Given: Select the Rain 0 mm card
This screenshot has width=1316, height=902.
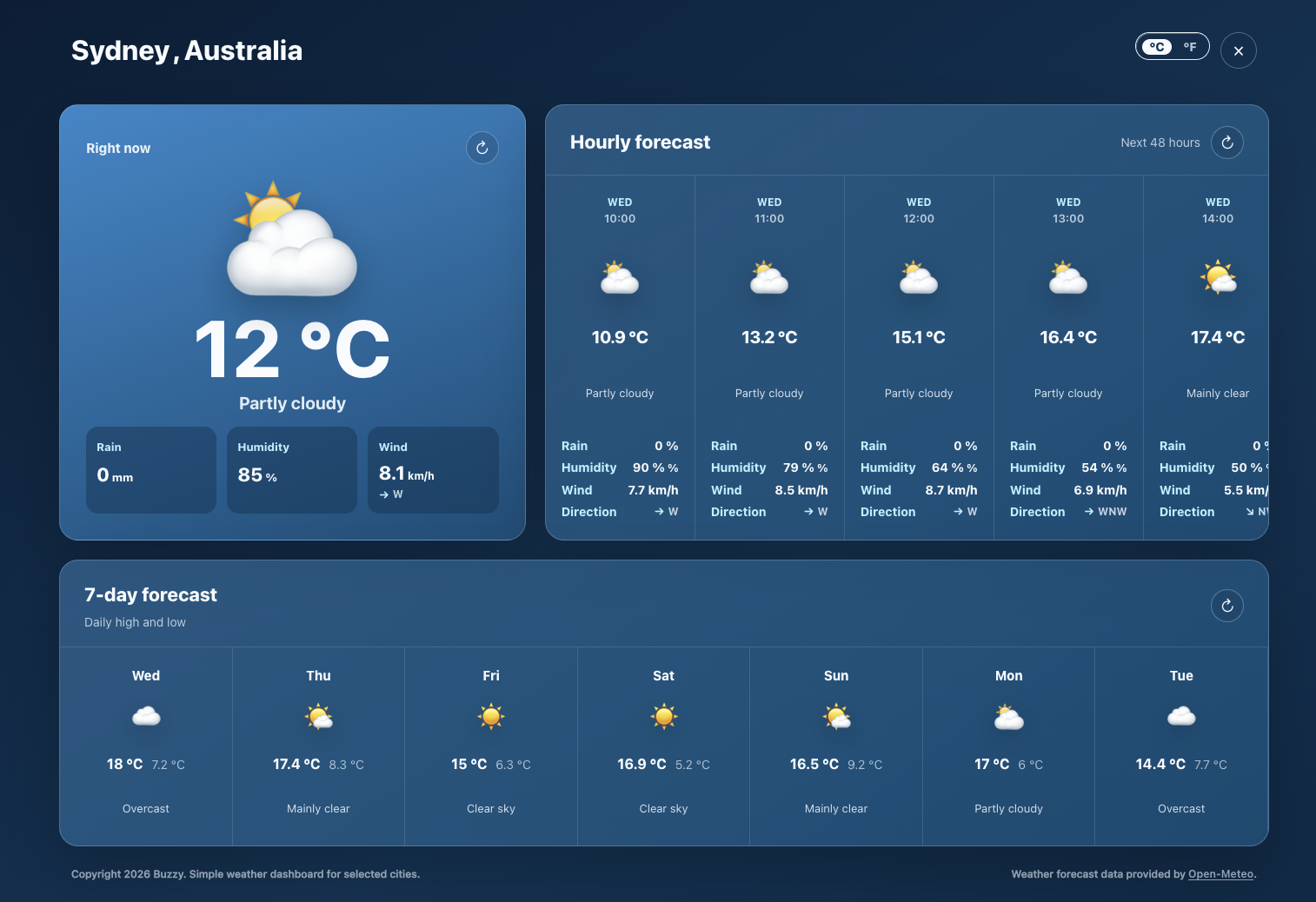Looking at the screenshot, I should pyautogui.click(x=151, y=470).
